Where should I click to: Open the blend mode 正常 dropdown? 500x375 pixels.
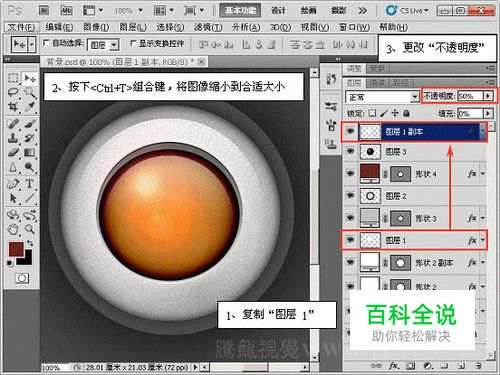tap(415, 97)
